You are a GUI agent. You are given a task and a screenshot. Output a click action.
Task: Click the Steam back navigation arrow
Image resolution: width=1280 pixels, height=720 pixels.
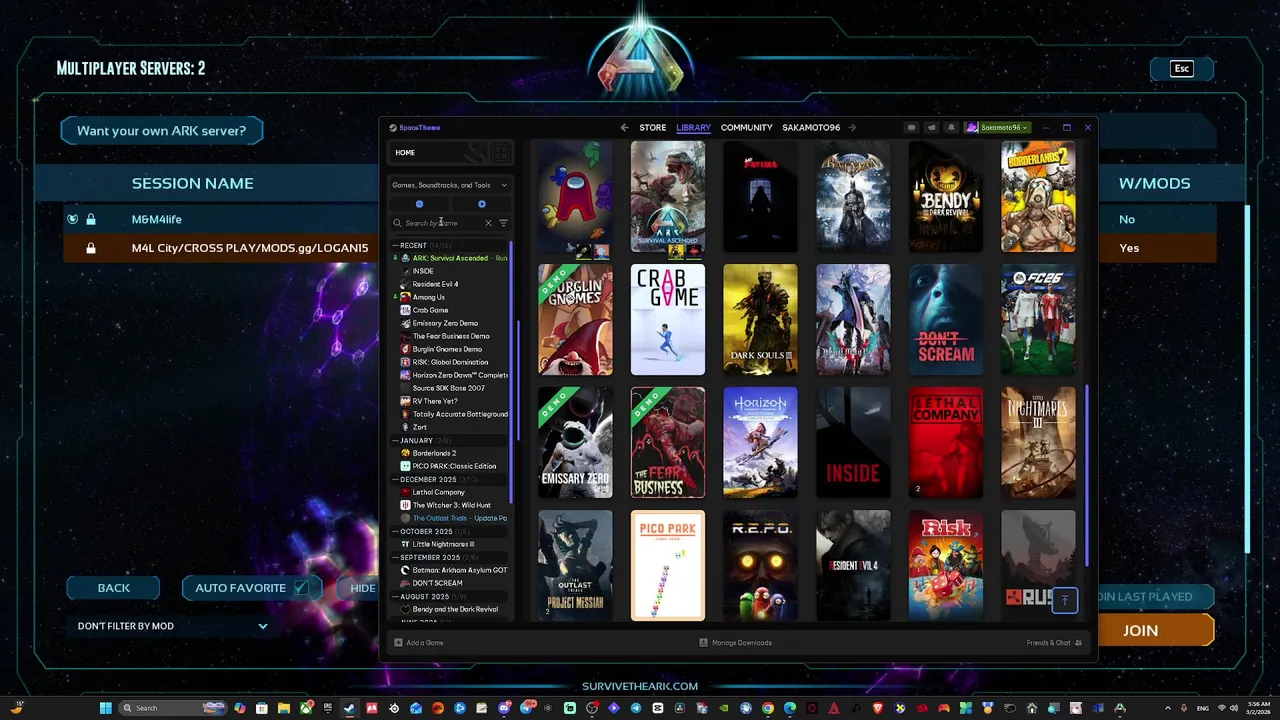624,128
